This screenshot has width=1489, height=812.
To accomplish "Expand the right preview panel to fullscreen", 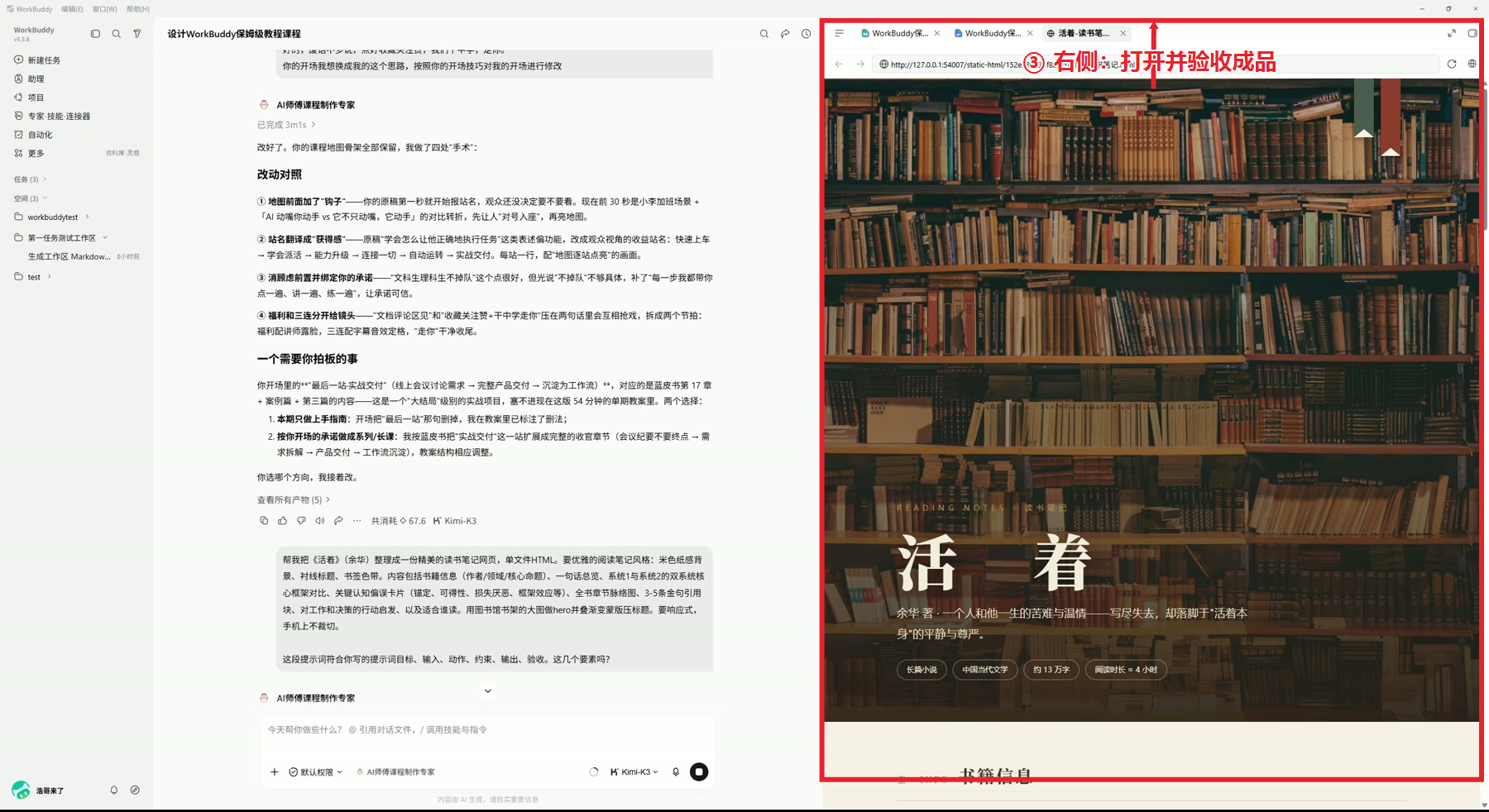I will (1452, 33).
